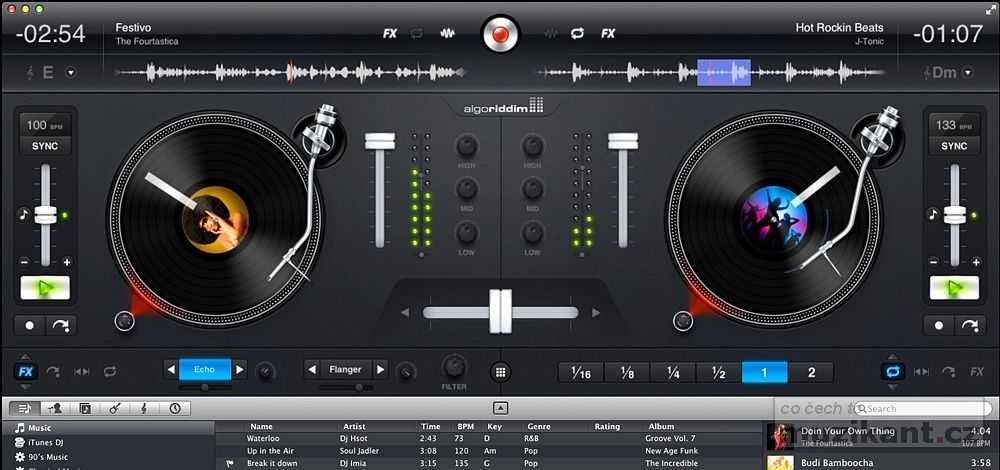Click the FILTER knob
This screenshot has height=470, width=1000.
coord(454,367)
